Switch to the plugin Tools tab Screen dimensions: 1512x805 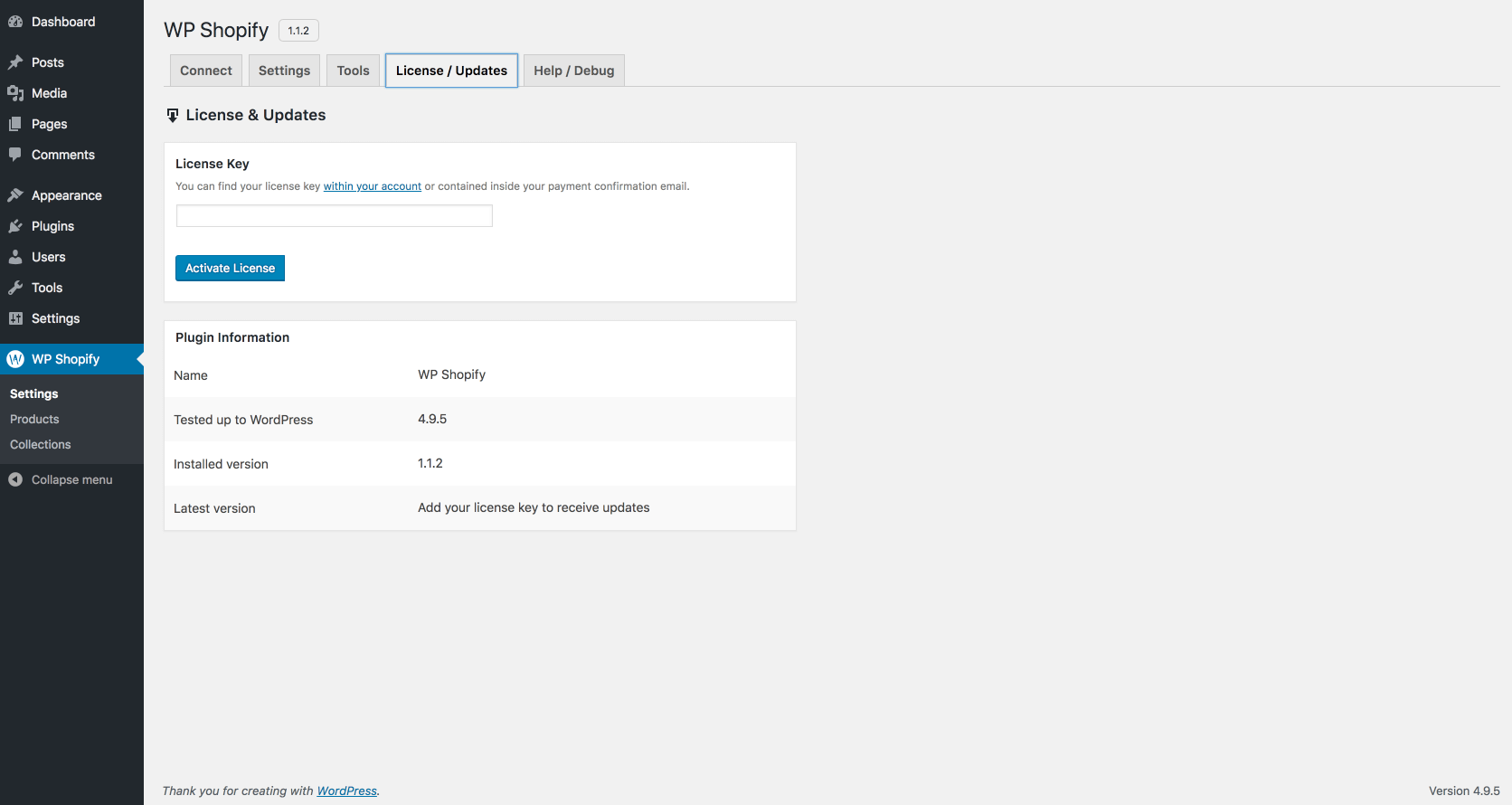click(x=354, y=71)
